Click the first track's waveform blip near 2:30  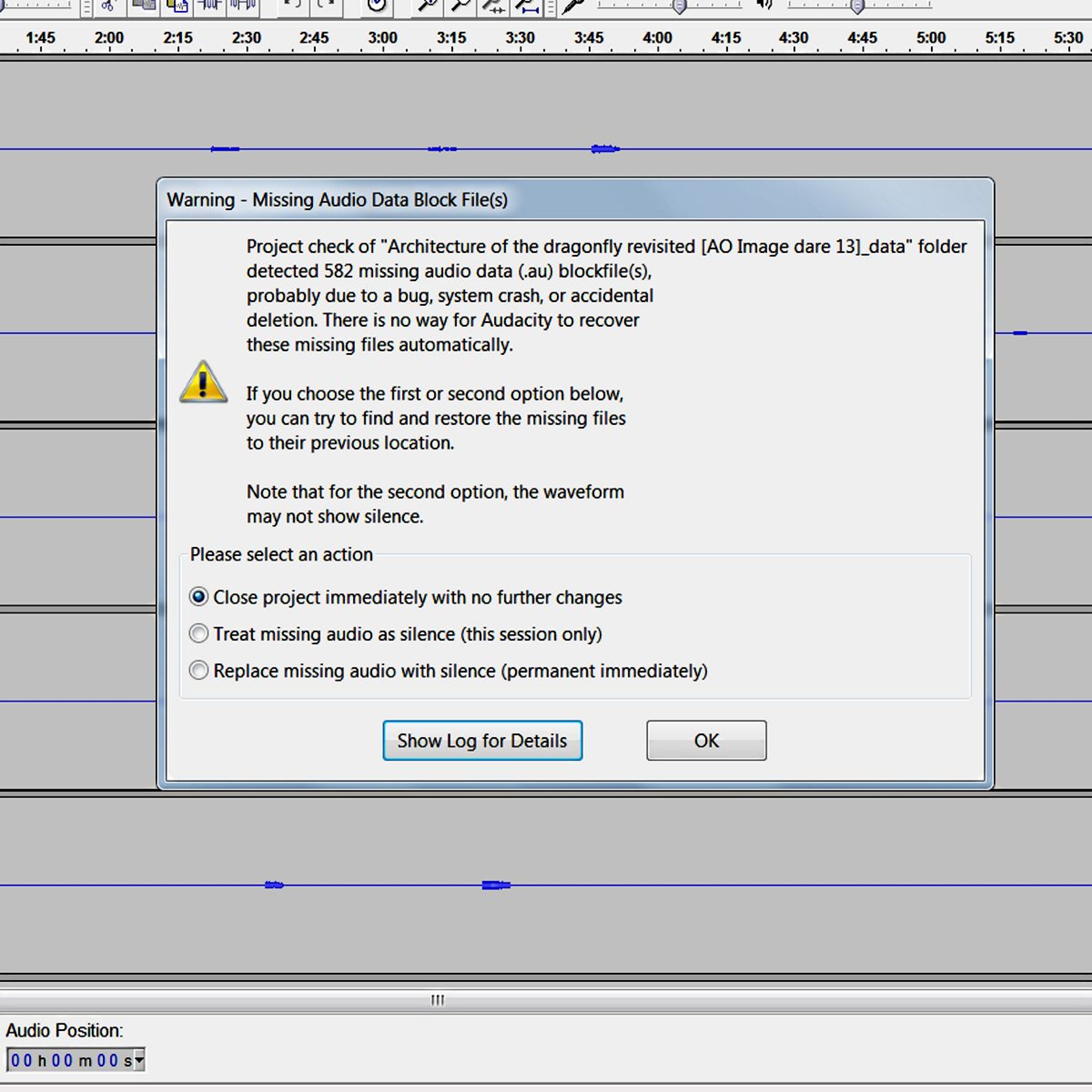(225, 149)
